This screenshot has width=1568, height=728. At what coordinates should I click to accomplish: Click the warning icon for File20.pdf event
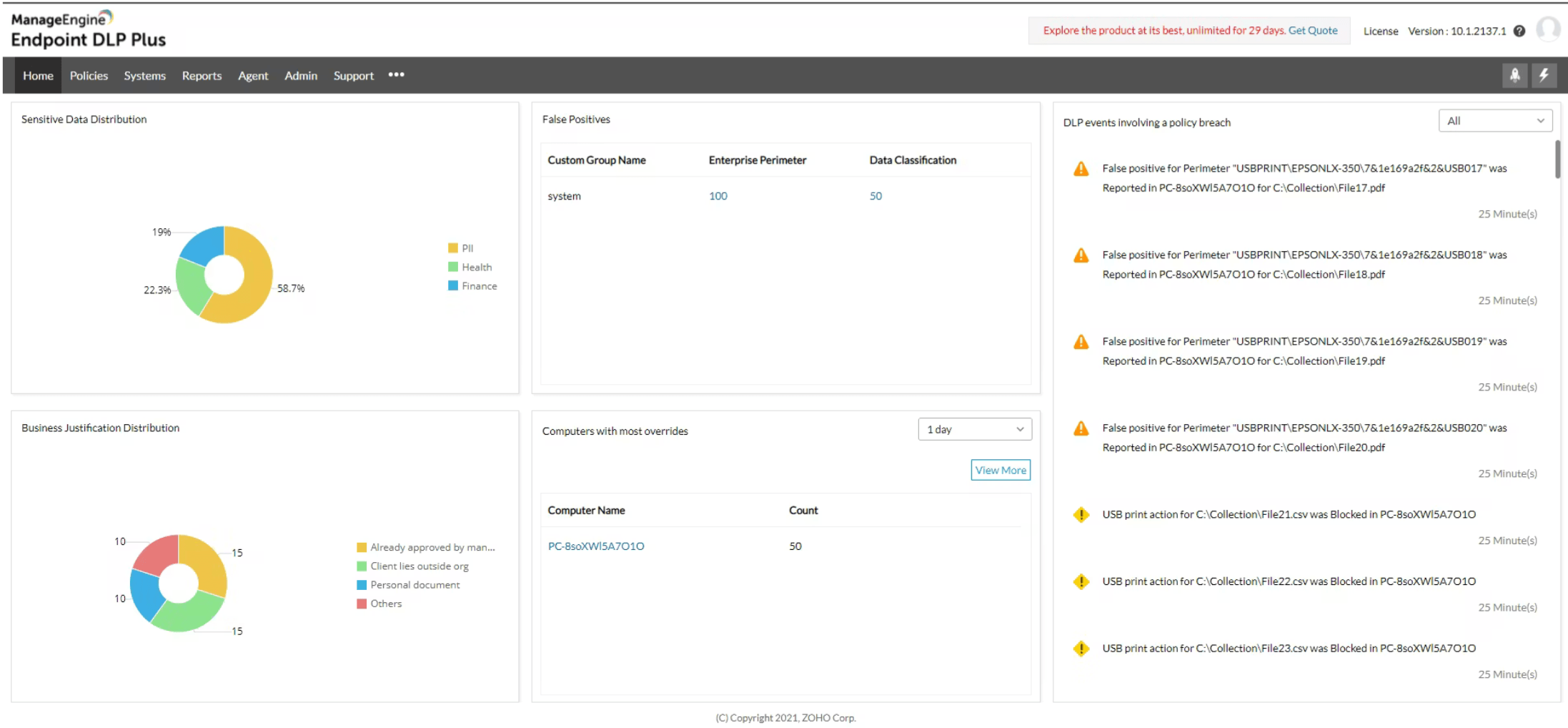pyautogui.click(x=1081, y=428)
